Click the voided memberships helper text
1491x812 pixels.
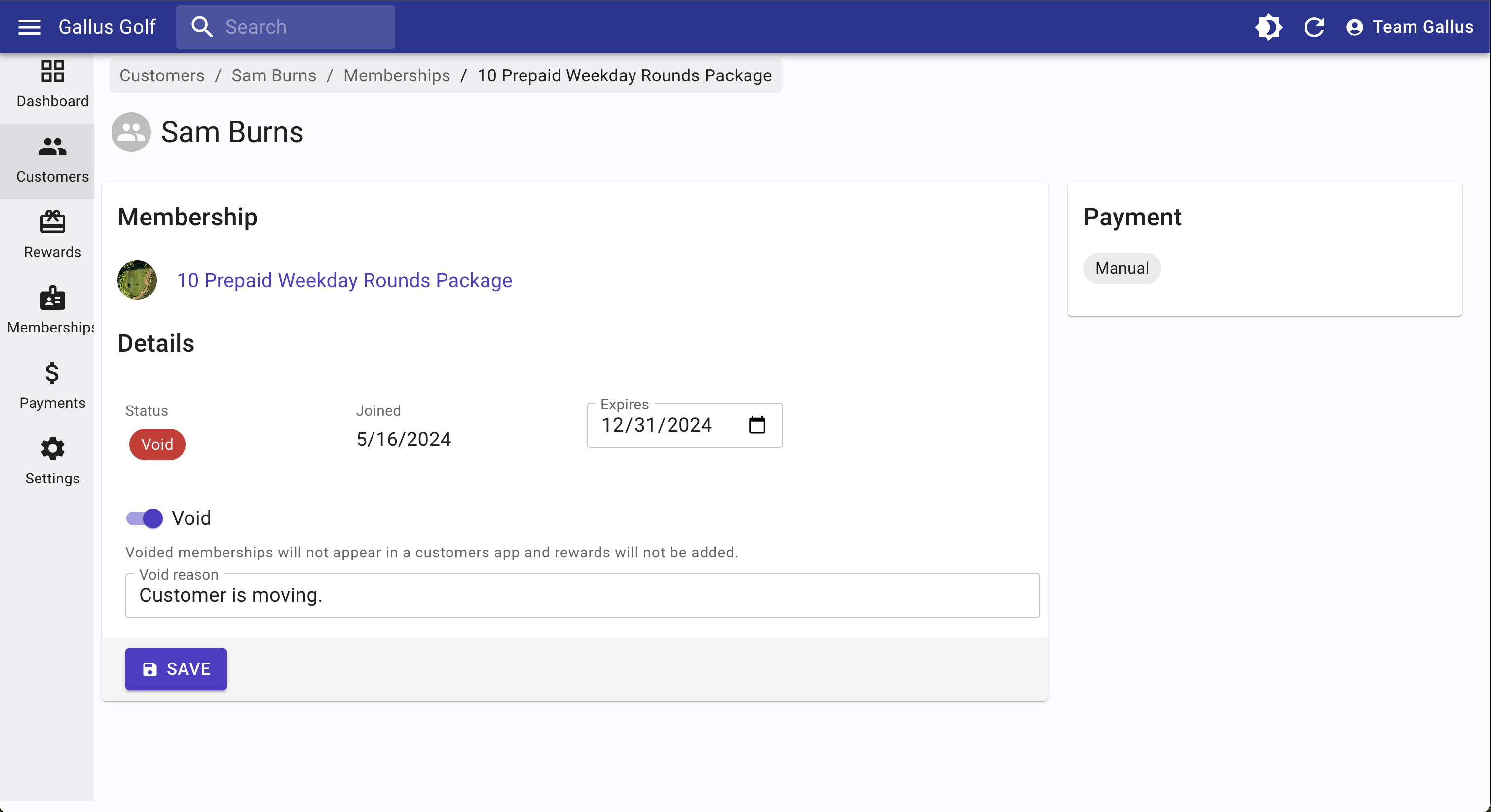432,552
